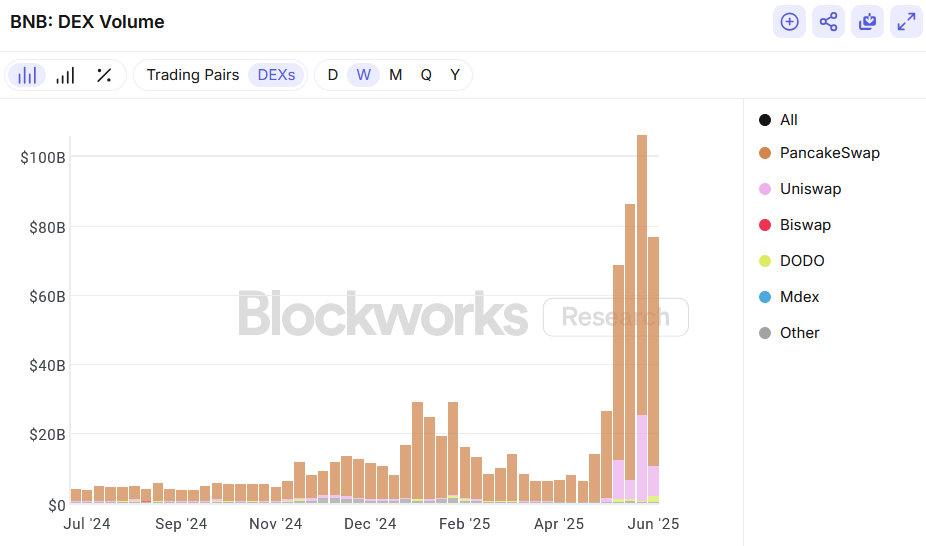The image size is (926, 546).
Task: Share the BNB DEX Volume chart
Action: click(x=828, y=22)
